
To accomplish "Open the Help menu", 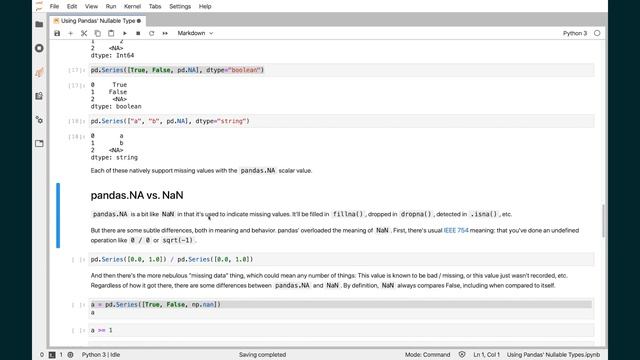I will tap(205, 7).
